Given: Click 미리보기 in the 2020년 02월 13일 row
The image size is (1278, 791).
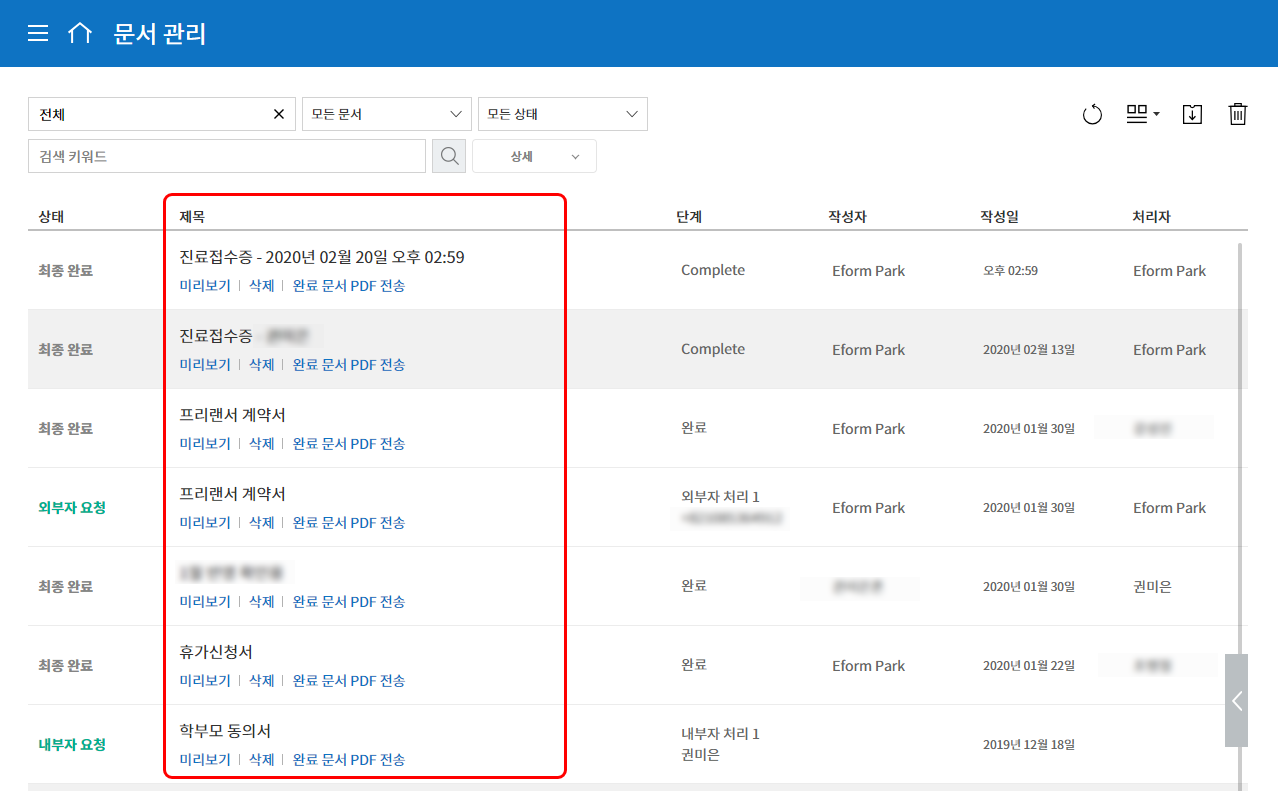Looking at the screenshot, I should click(x=205, y=365).
